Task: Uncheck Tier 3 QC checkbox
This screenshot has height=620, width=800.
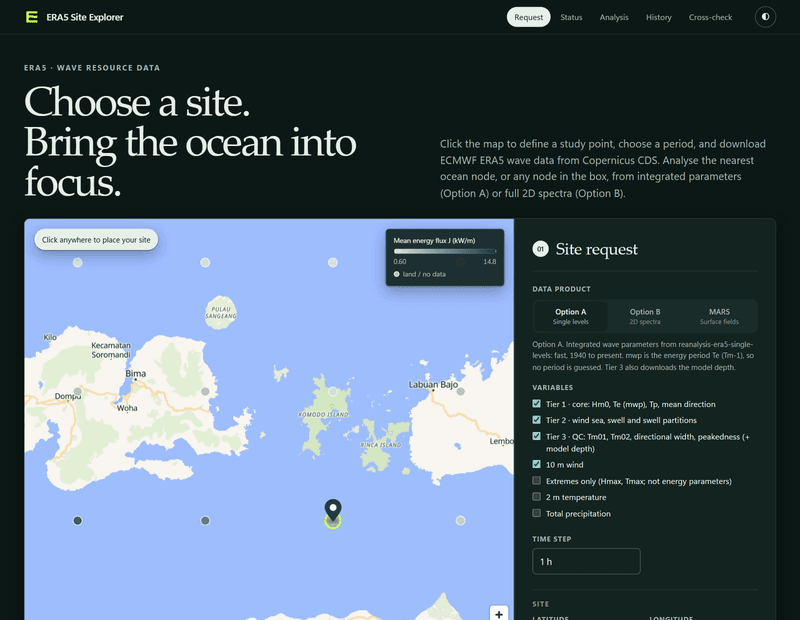Action: 536,436
